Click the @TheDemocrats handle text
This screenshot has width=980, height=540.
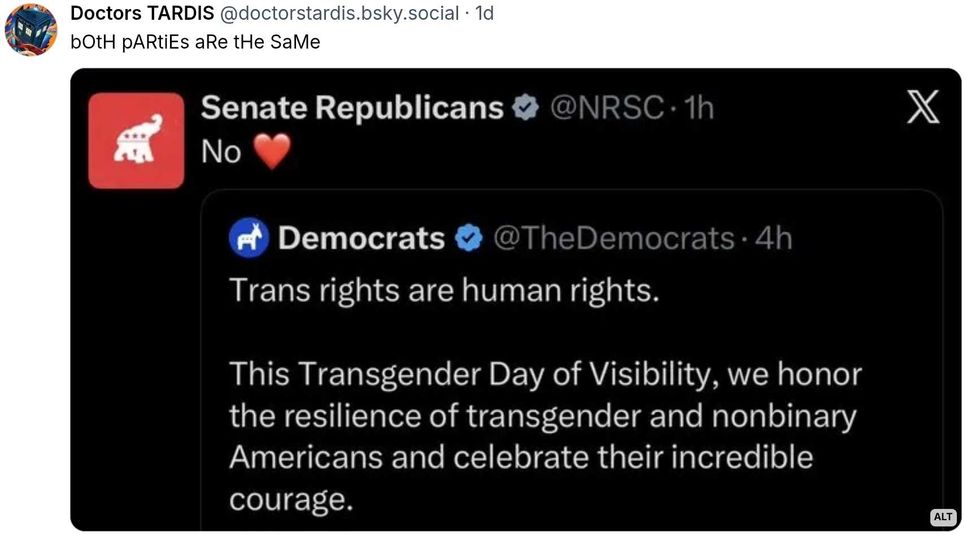click(x=613, y=239)
